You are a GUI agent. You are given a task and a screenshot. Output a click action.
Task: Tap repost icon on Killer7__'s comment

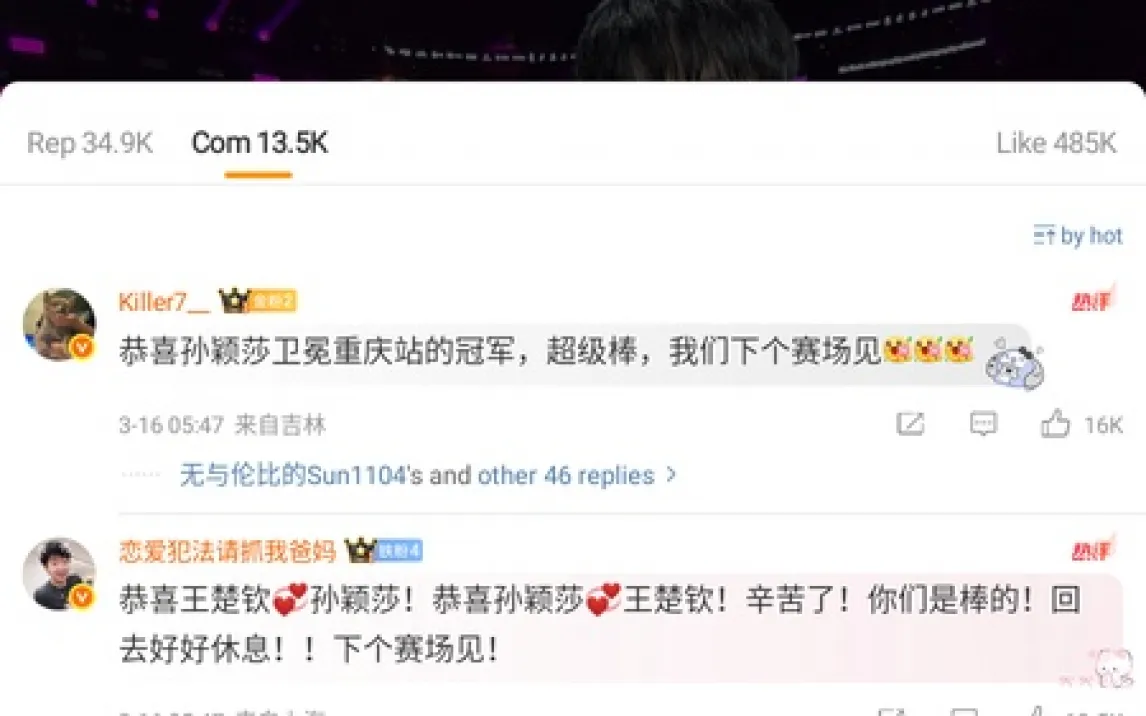(x=911, y=424)
